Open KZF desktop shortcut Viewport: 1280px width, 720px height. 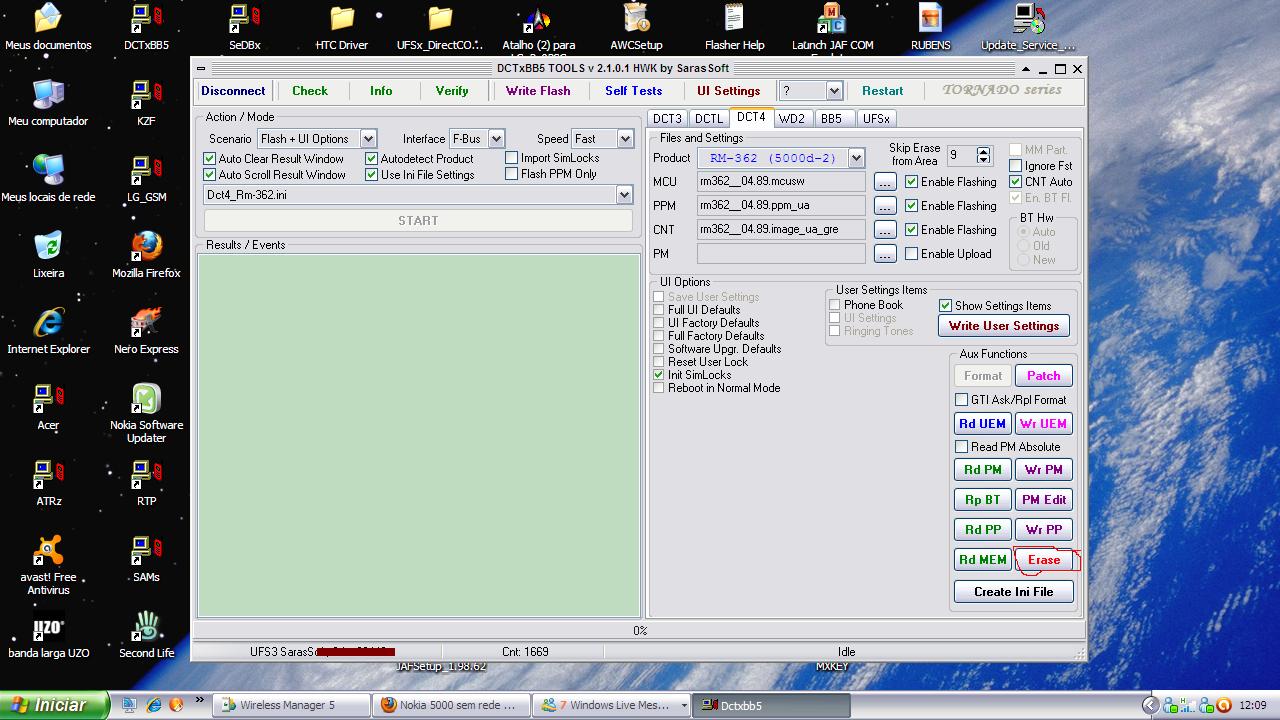click(146, 103)
